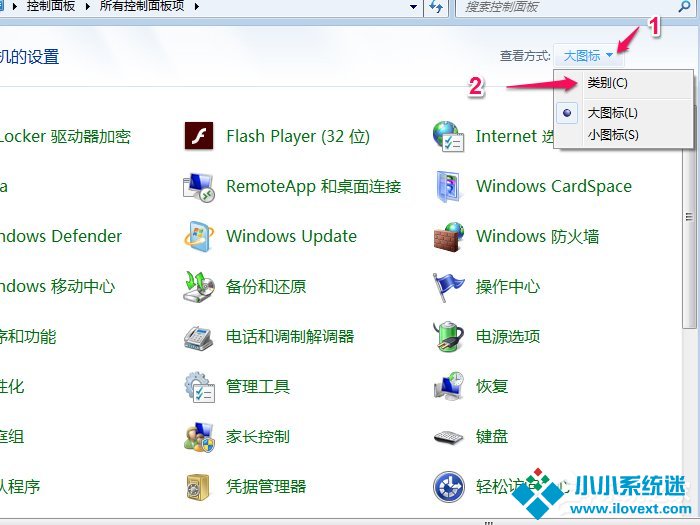Click the 控制面板 breadcrumb
This screenshot has width=700, height=525.
pyautogui.click(x=51, y=6)
